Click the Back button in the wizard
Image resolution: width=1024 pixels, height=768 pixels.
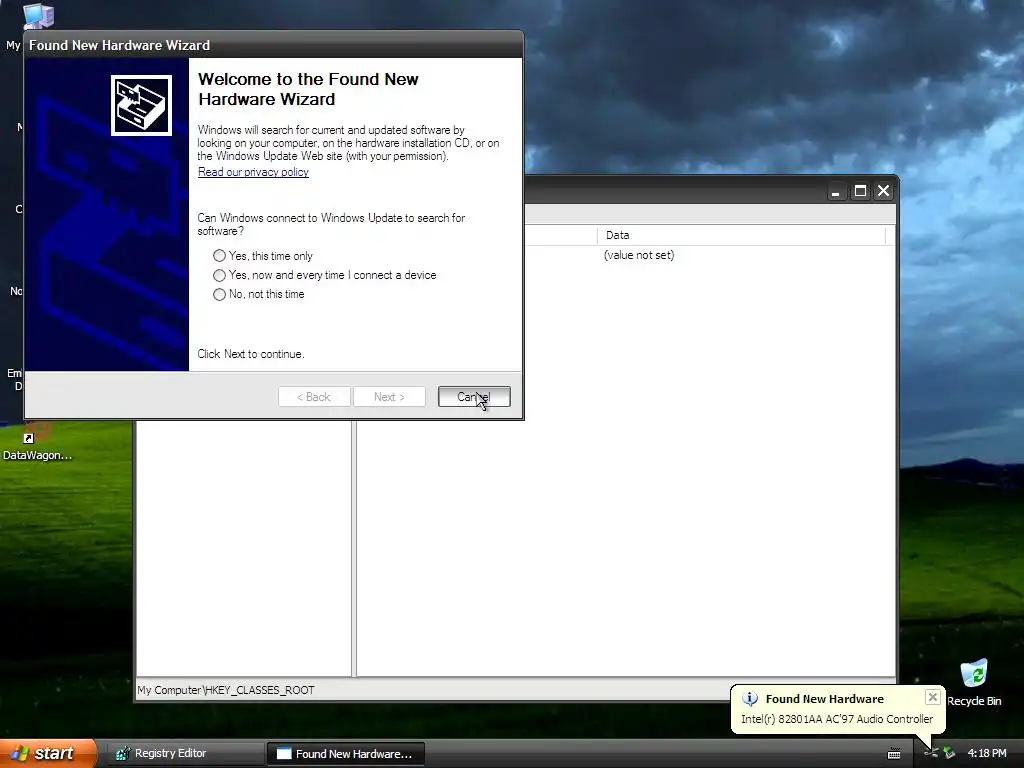click(314, 396)
